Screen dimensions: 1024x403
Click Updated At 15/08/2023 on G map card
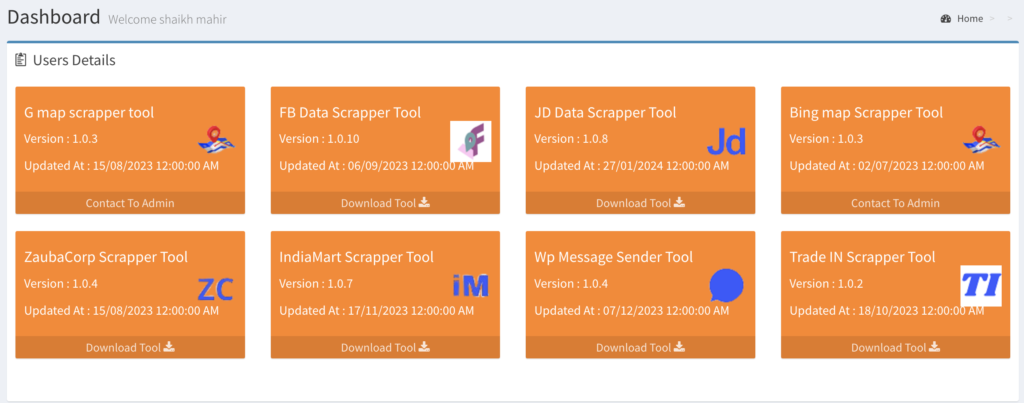[x=121, y=166]
